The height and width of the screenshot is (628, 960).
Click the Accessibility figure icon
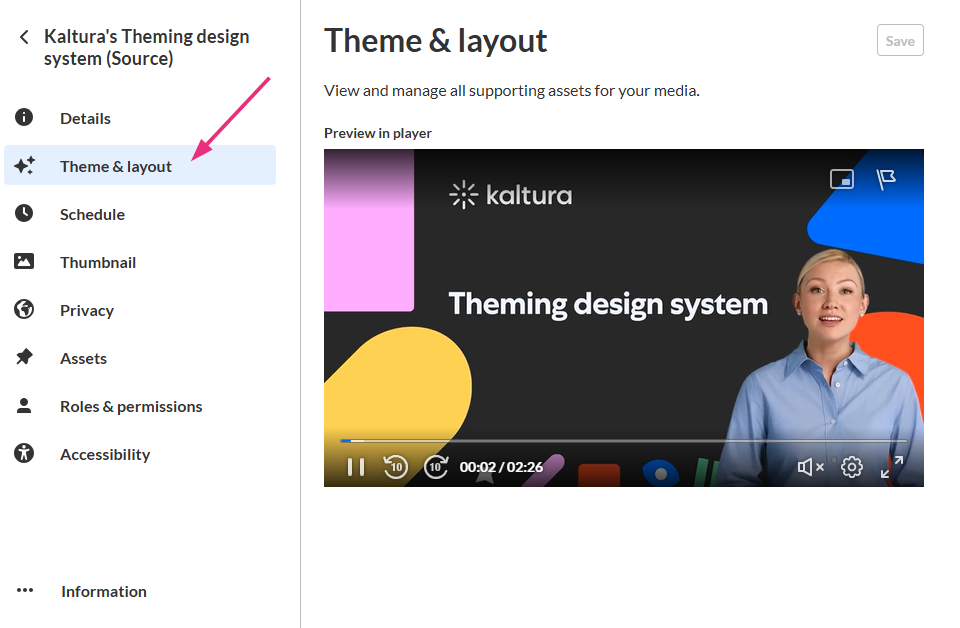coord(24,454)
